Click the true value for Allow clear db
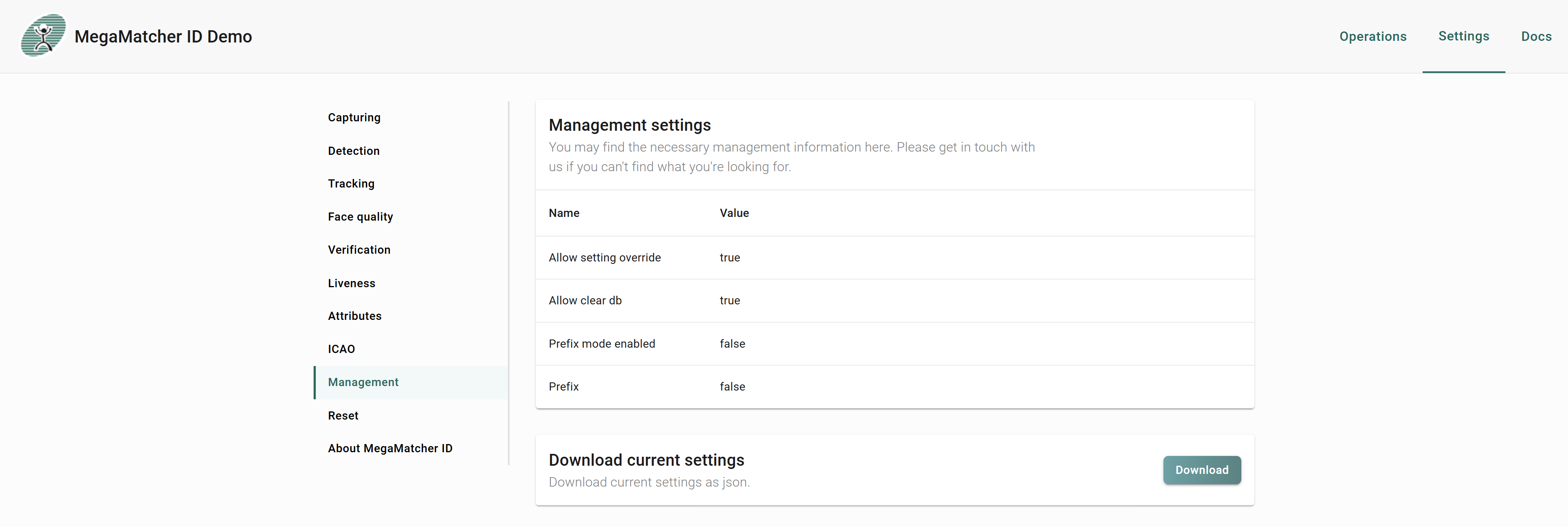Image resolution: width=1568 pixels, height=527 pixels. point(729,300)
